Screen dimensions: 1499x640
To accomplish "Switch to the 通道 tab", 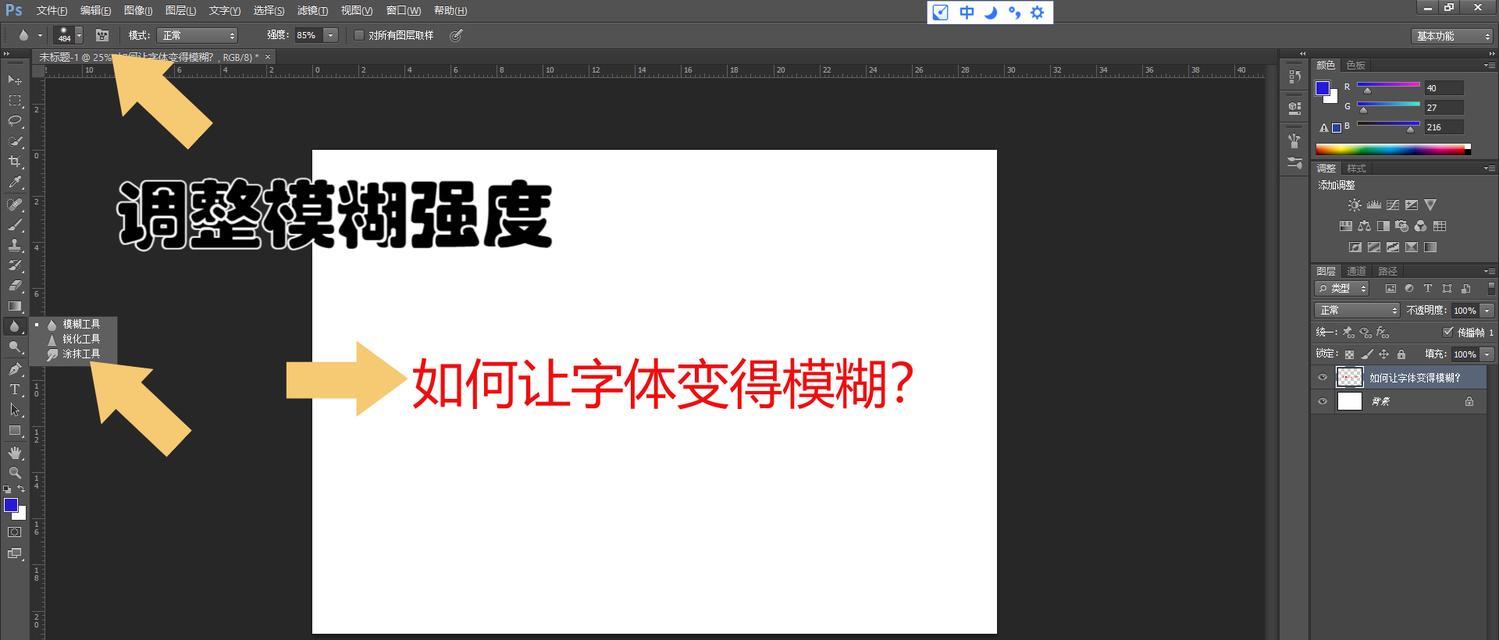I will tap(1356, 271).
